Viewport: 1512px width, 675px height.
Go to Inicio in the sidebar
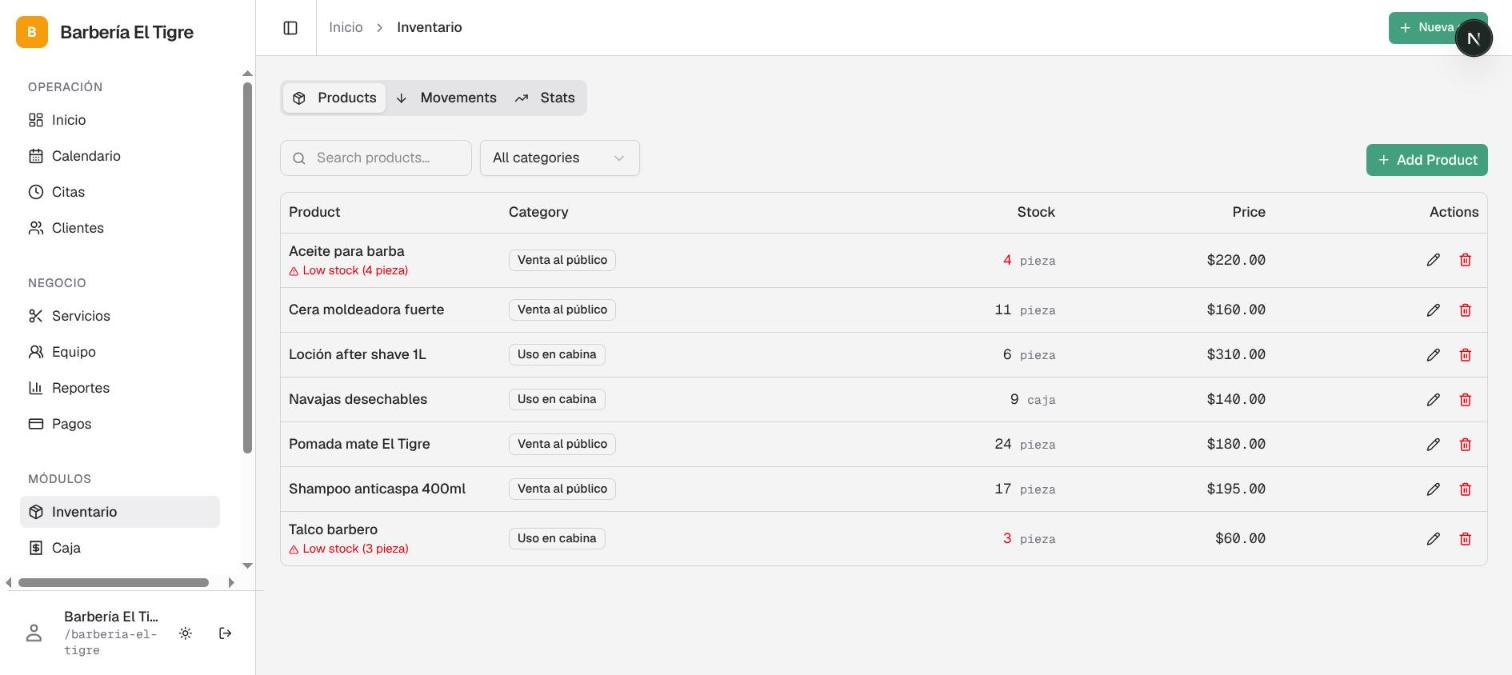120,120
